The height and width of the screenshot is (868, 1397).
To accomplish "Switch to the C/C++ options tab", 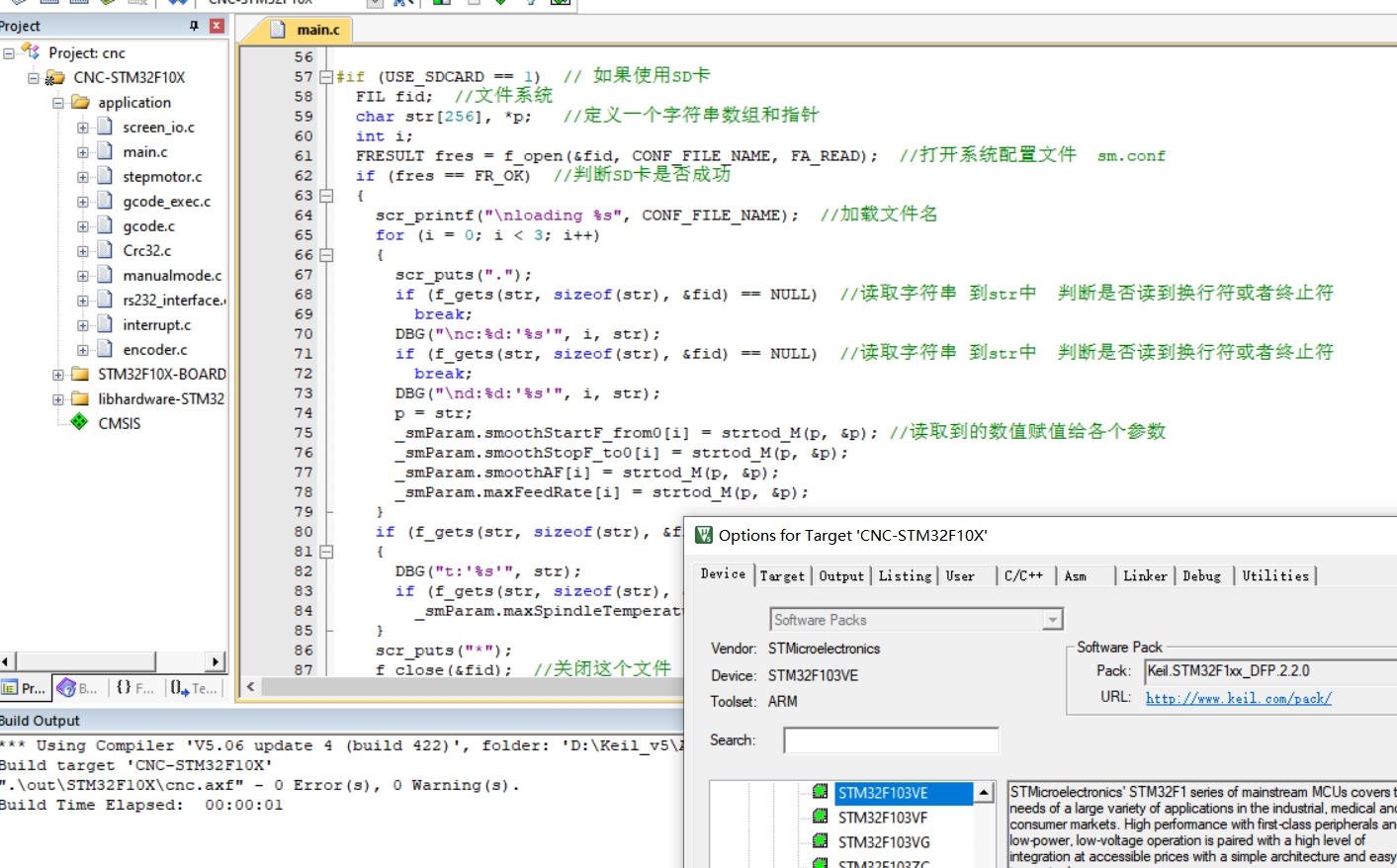I will [x=1023, y=575].
